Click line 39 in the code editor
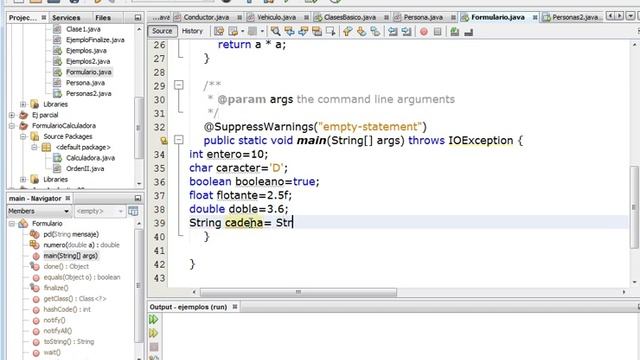640x360 pixels. click(408, 223)
